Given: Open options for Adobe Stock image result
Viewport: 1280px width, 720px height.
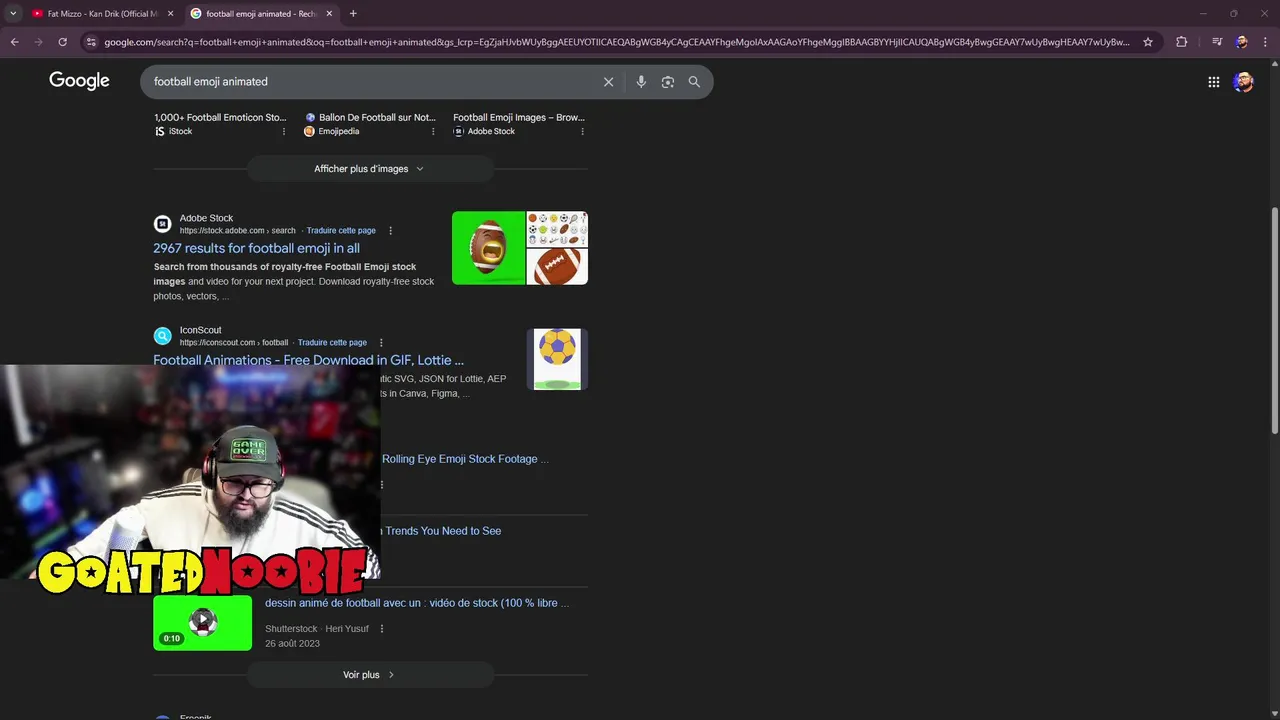Looking at the screenshot, I should click(x=582, y=131).
